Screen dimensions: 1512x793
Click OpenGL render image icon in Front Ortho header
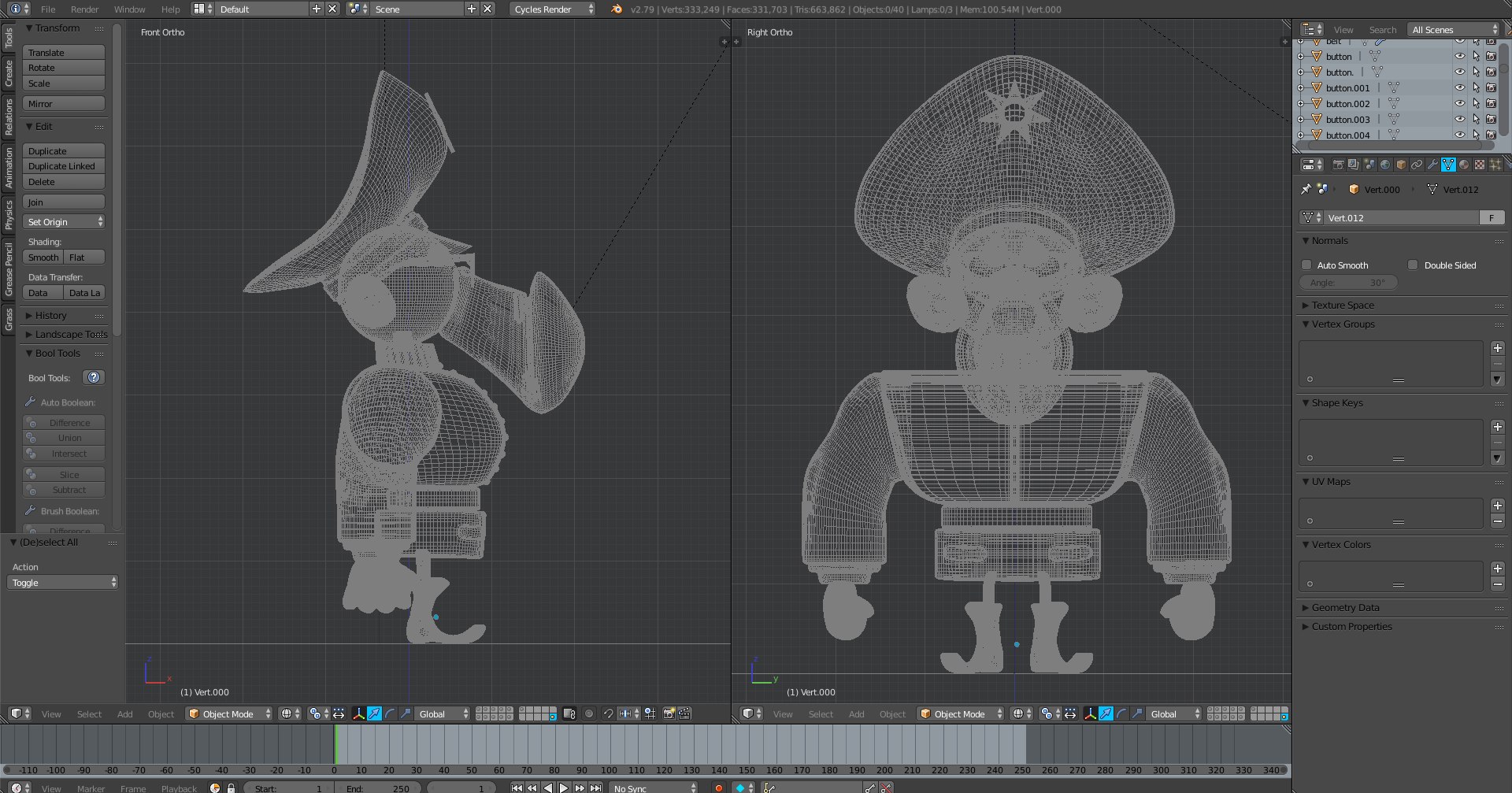click(x=669, y=713)
